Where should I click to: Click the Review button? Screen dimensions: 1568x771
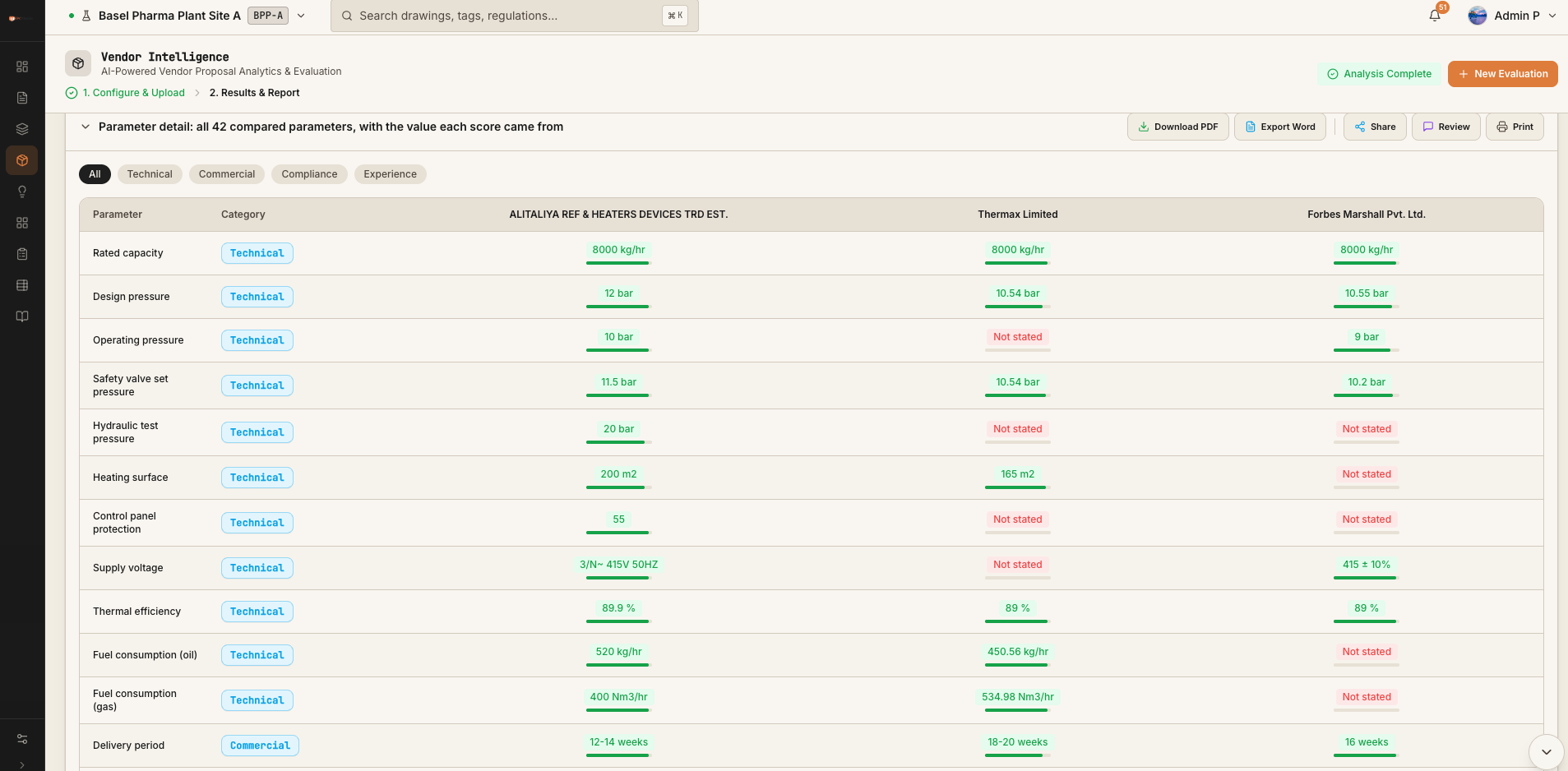point(1446,127)
